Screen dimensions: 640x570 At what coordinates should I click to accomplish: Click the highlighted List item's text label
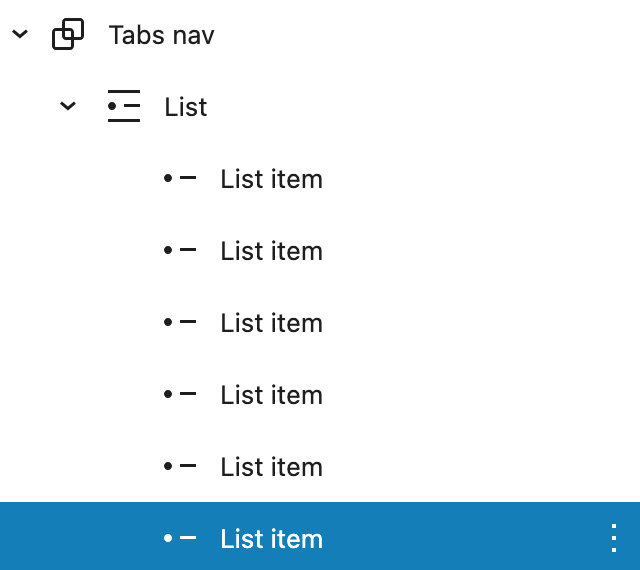(271, 539)
